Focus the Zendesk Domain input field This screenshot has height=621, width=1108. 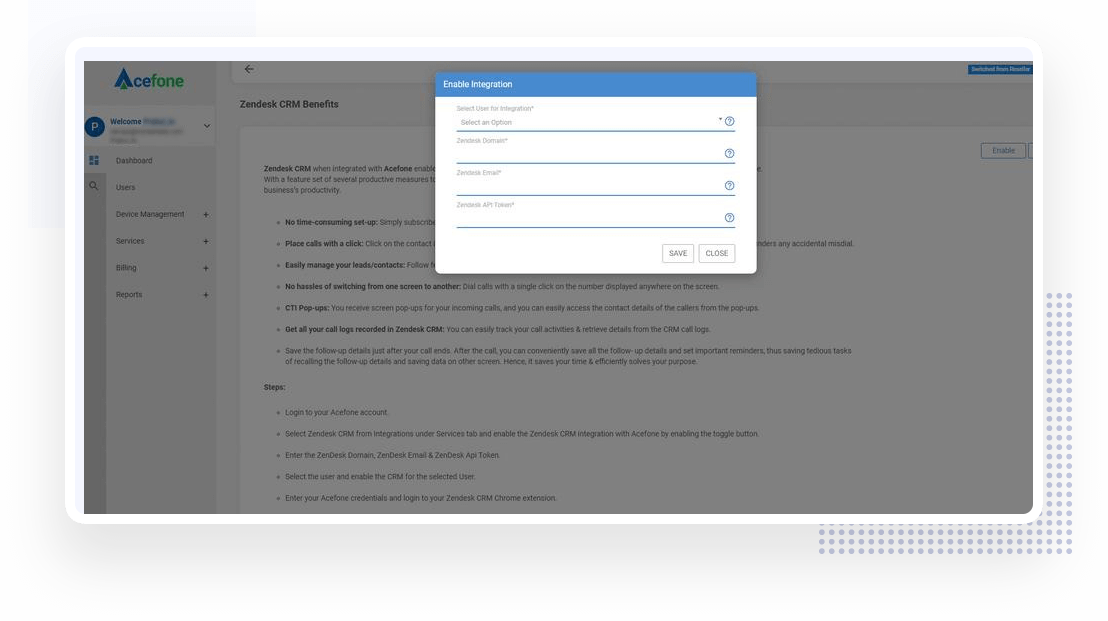(x=589, y=154)
